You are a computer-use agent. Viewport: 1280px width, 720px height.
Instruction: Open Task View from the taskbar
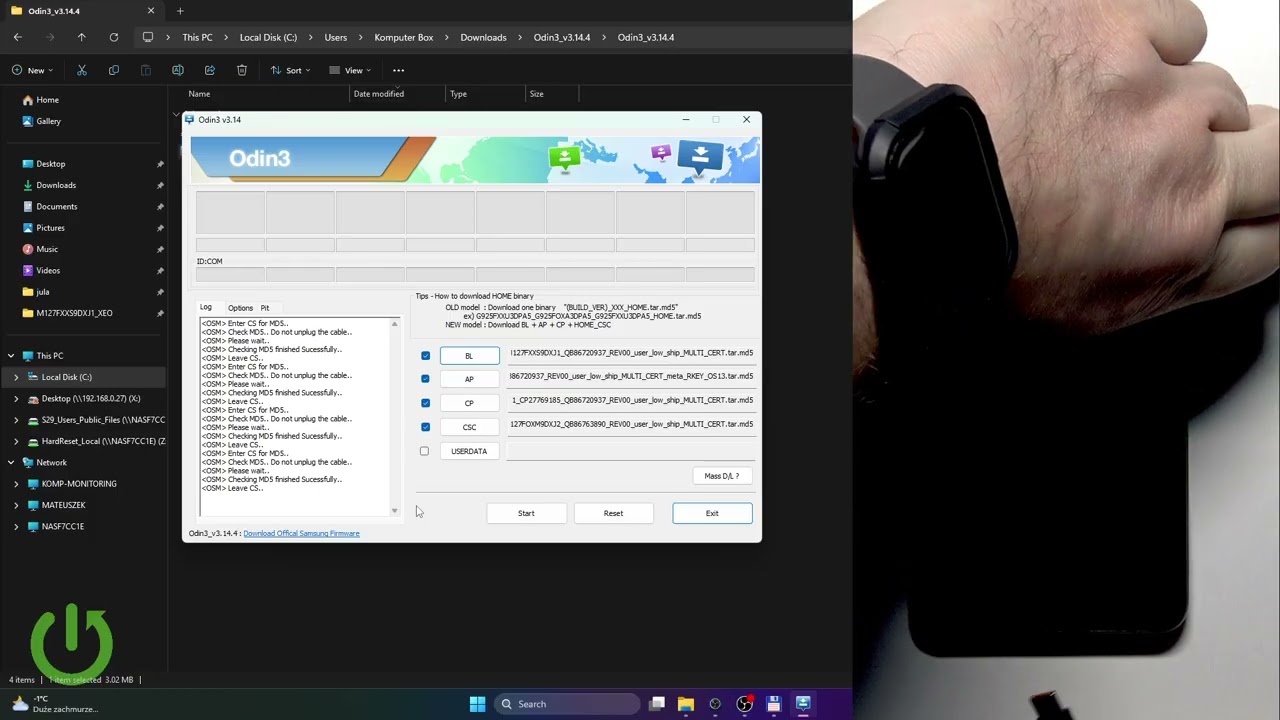click(657, 704)
